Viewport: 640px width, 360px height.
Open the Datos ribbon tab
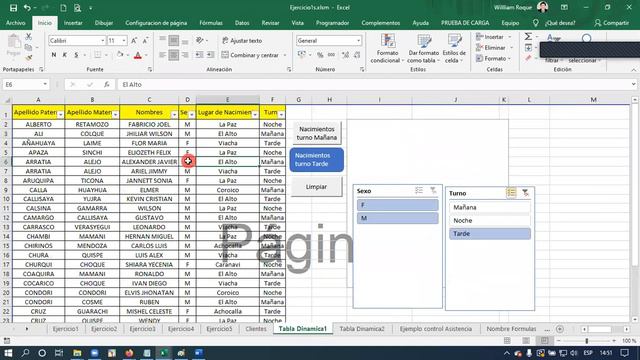point(242,23)
